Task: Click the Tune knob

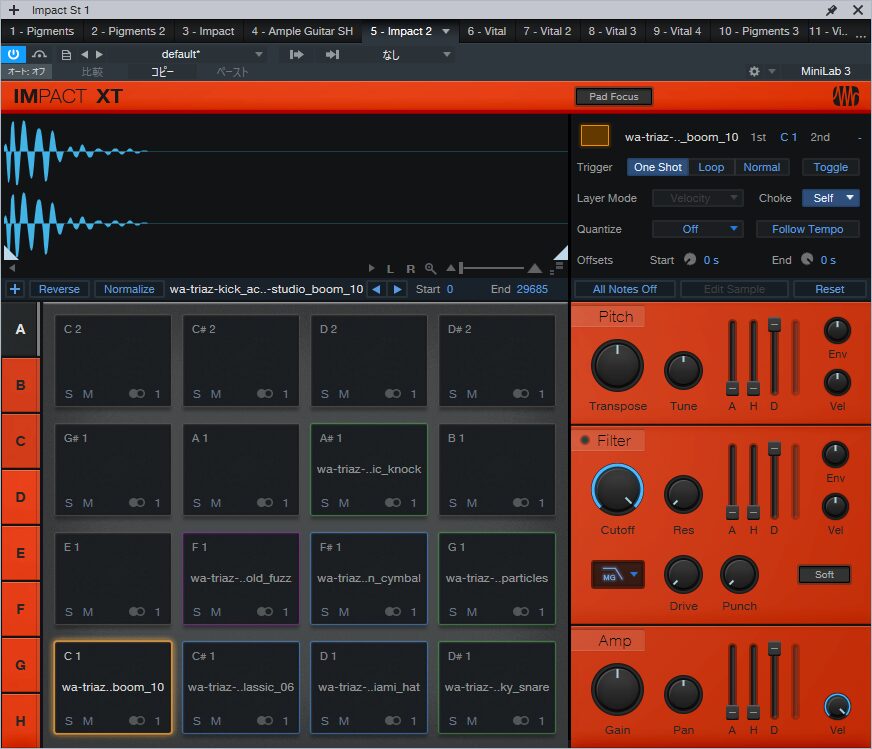Action: pyautogui.click(x=683, y=370)
